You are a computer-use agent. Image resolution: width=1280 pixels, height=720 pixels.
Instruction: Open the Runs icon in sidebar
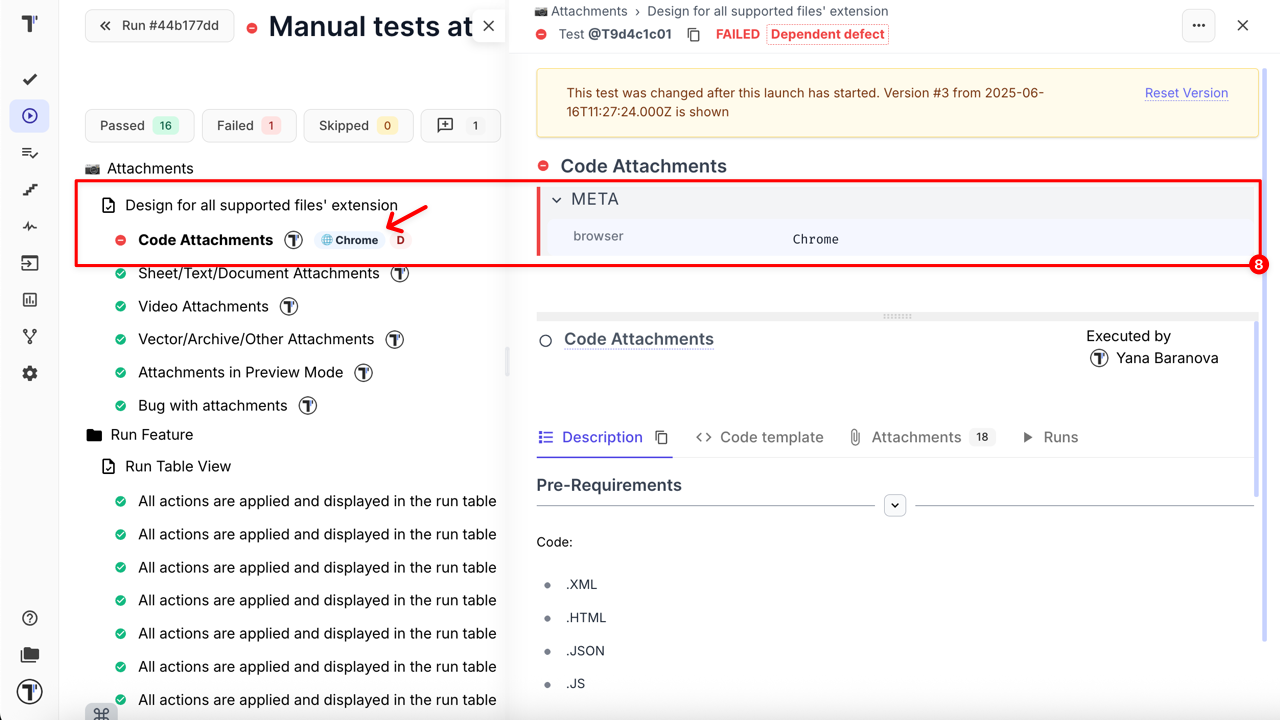[30, 116]
